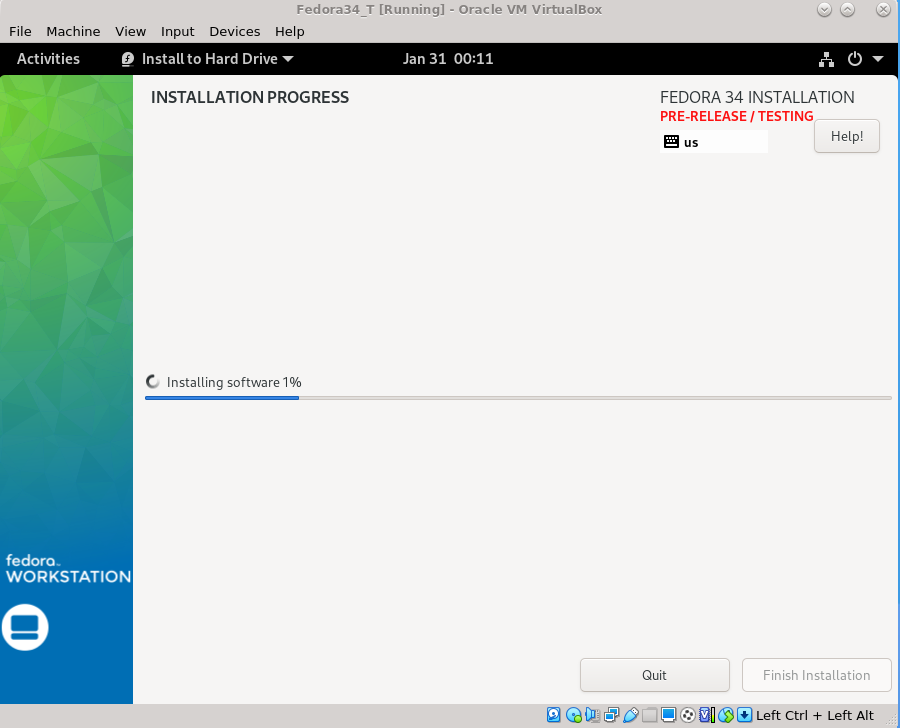This screenshot has height=728, width=900.
Task: Open the Input menu
Action: pos(177,32)
